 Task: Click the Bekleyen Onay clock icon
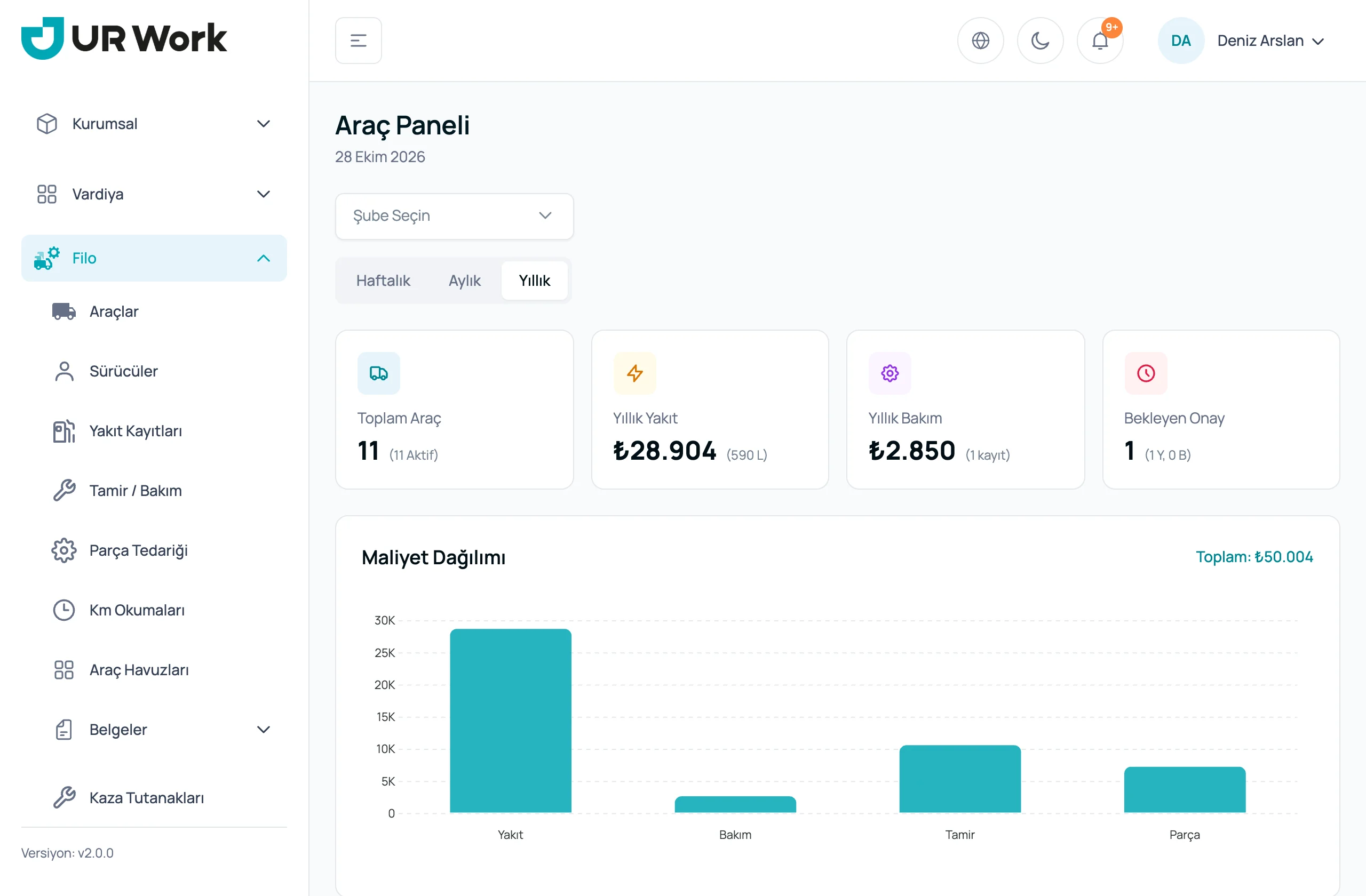pos(1146,373)
